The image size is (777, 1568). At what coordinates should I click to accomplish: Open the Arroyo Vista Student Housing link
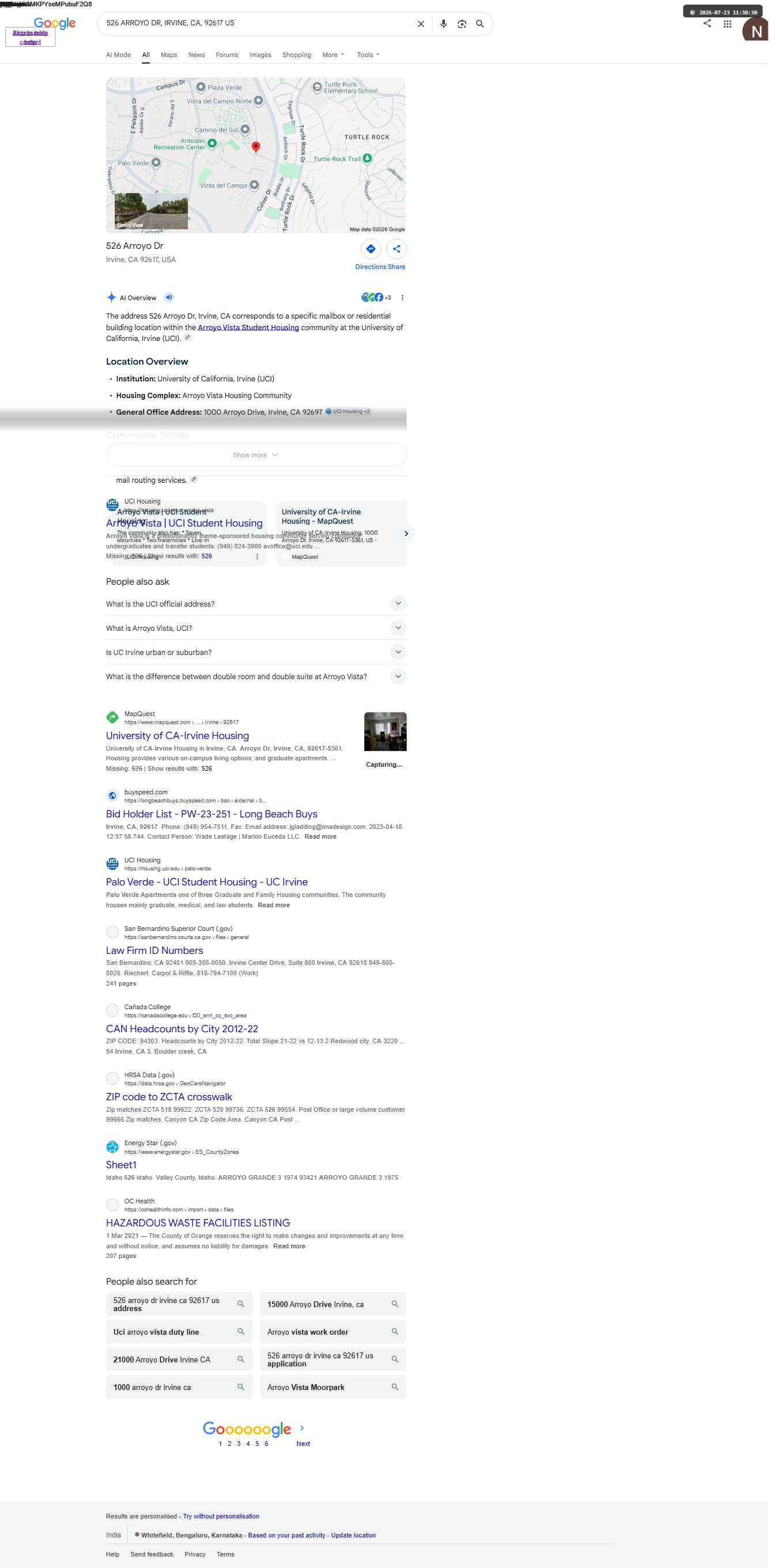248,327
